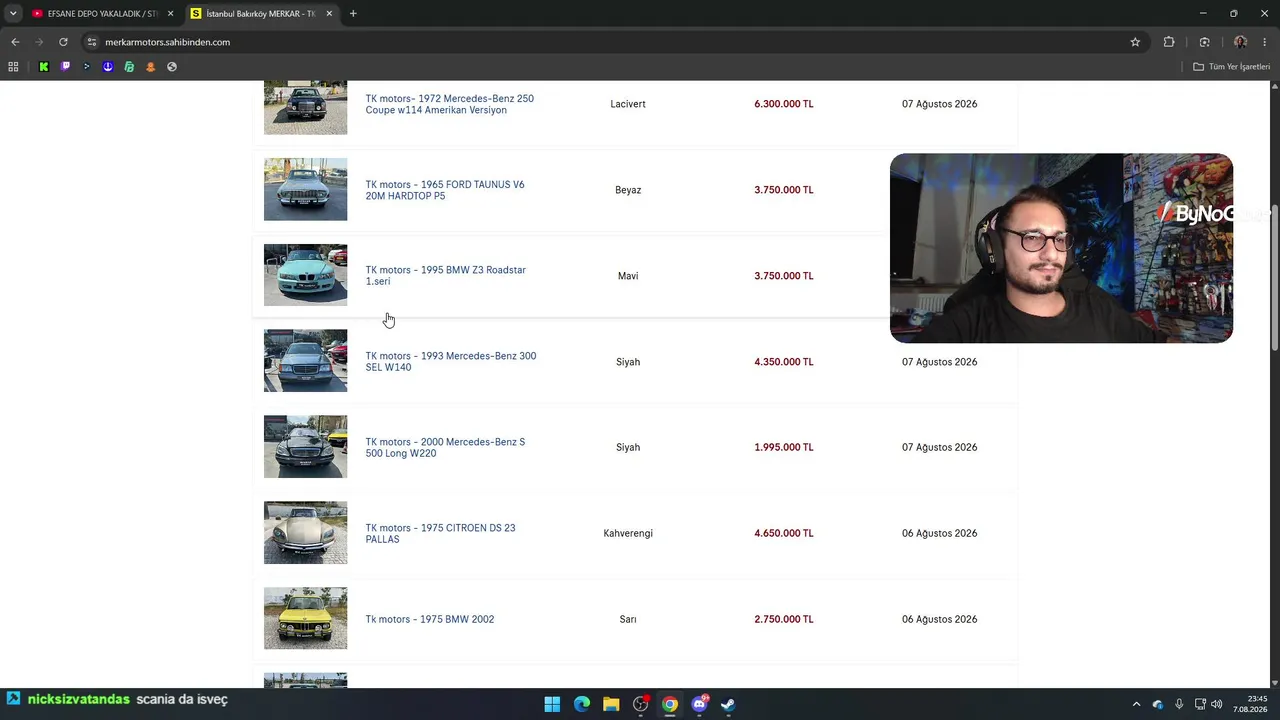Open the 1995 BMW Z3 Roadster listing
This screenshot has width=1280, height=720.
[x=445, y=276]
